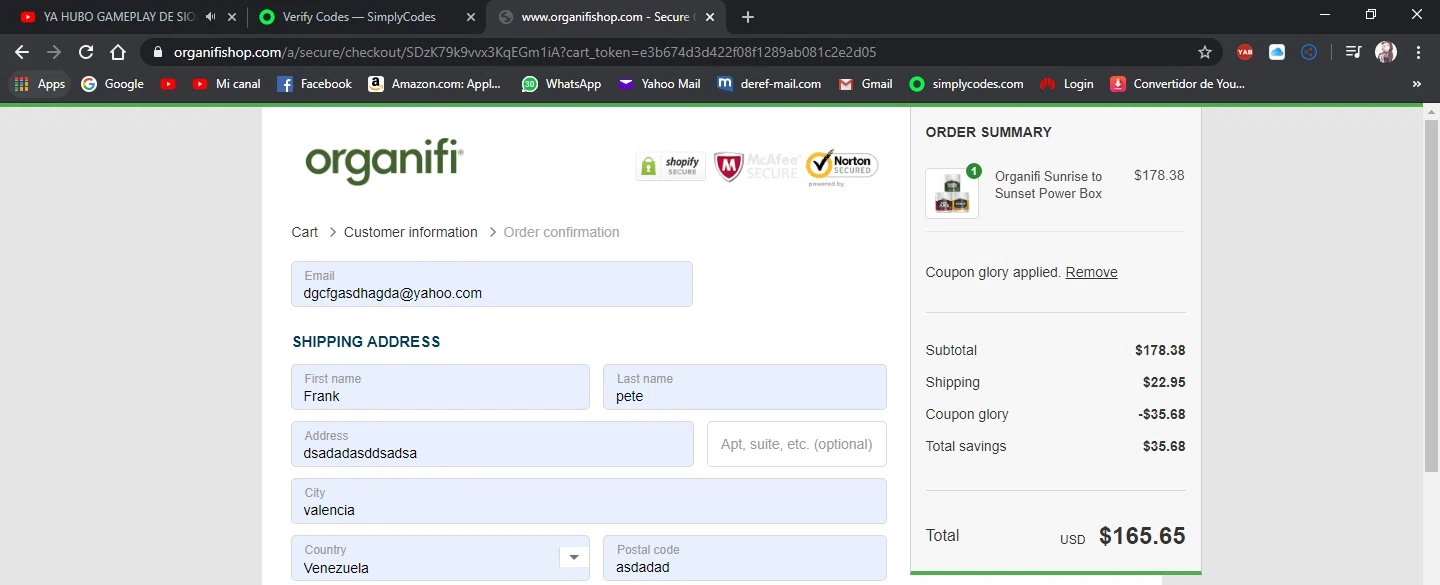Screen dimensions: 1440x585
Task: Click the Coupon glory discount -$35.68
Action: pos(1162,414)
